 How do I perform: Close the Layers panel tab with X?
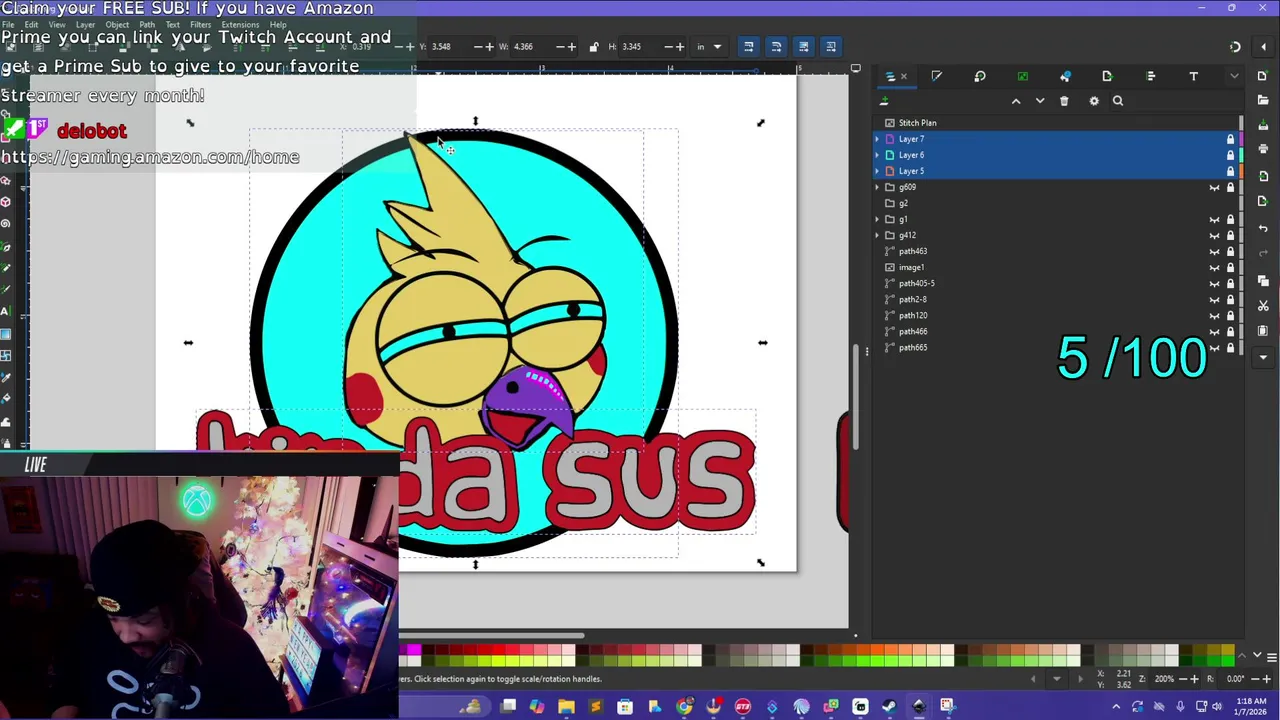(x=904, y=76)
